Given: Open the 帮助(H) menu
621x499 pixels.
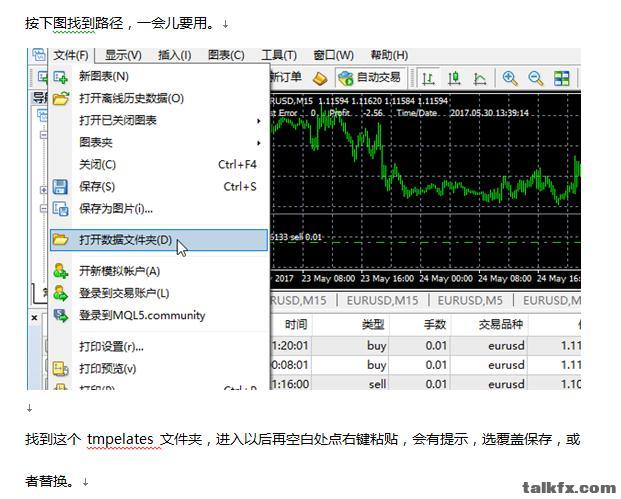Looking at the screenshot, I should (389, 55).
